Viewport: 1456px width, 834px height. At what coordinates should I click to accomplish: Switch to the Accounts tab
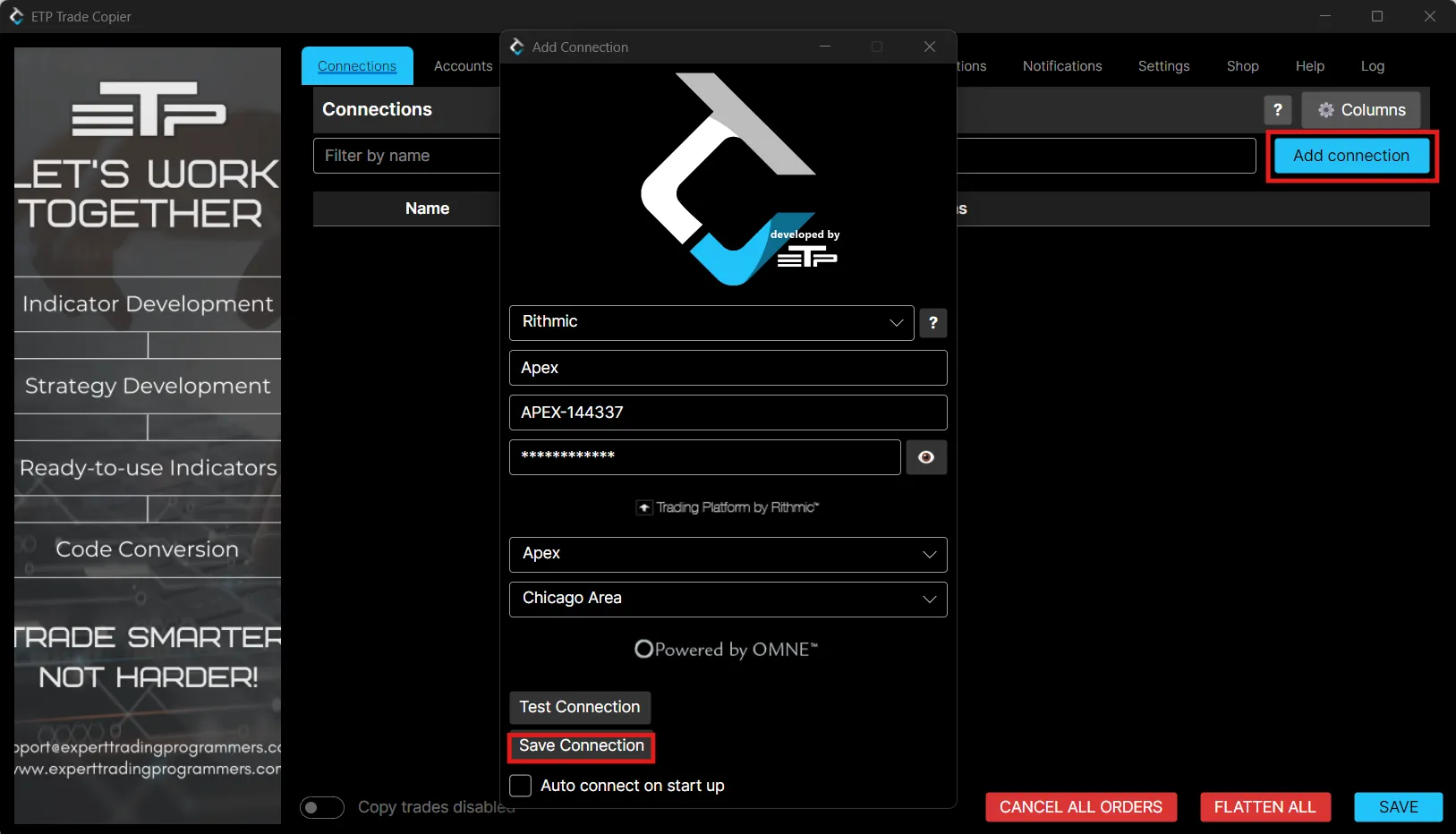[463, 66]
